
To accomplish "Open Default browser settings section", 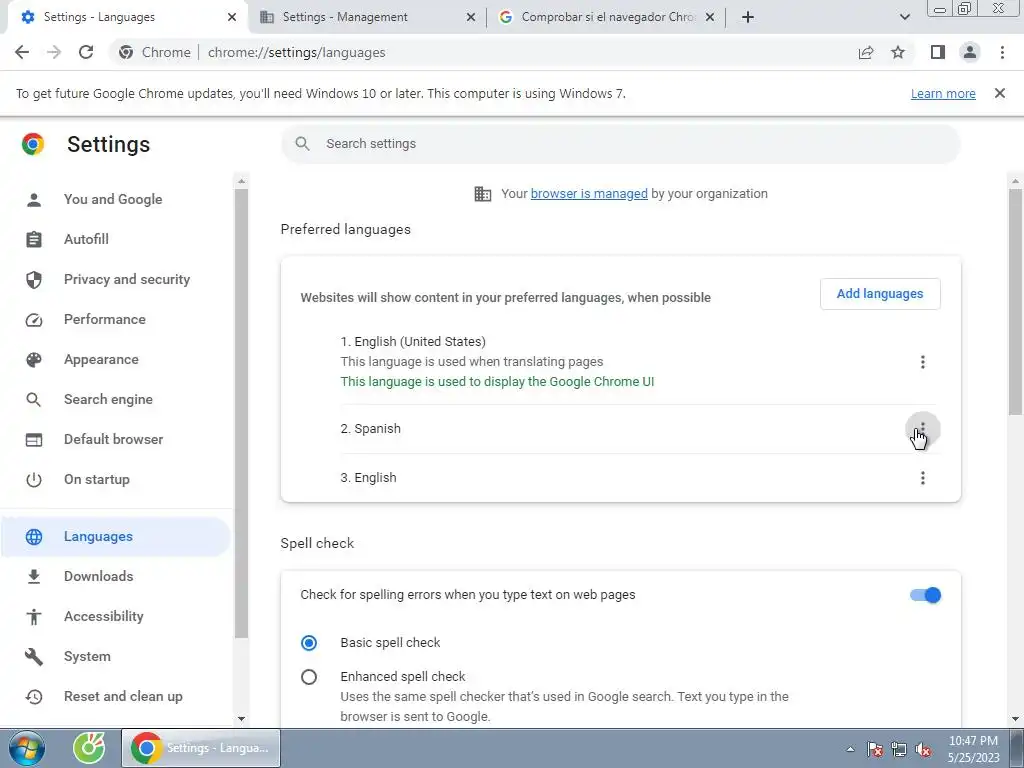I will tap(116, 439).
